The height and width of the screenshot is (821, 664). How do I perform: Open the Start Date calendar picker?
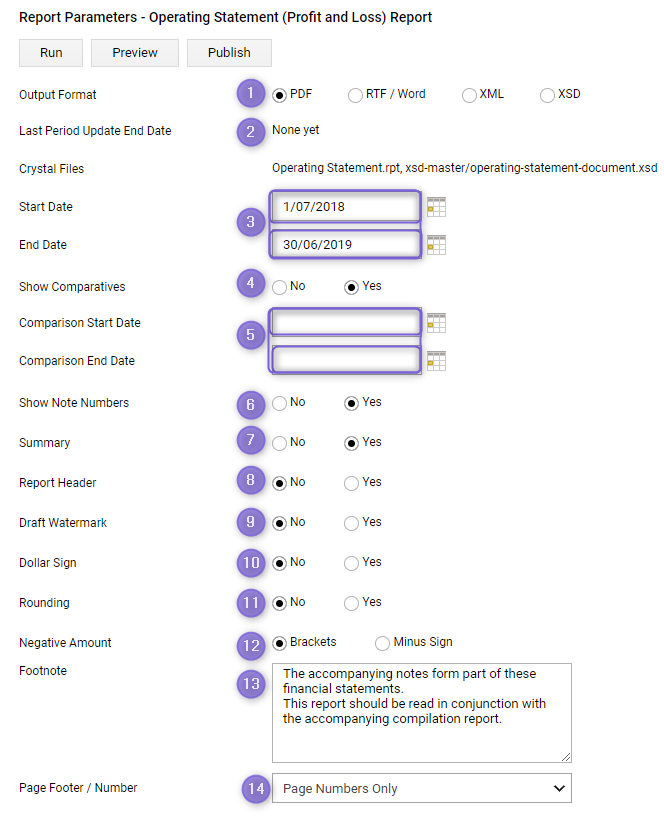pos(436,207)
